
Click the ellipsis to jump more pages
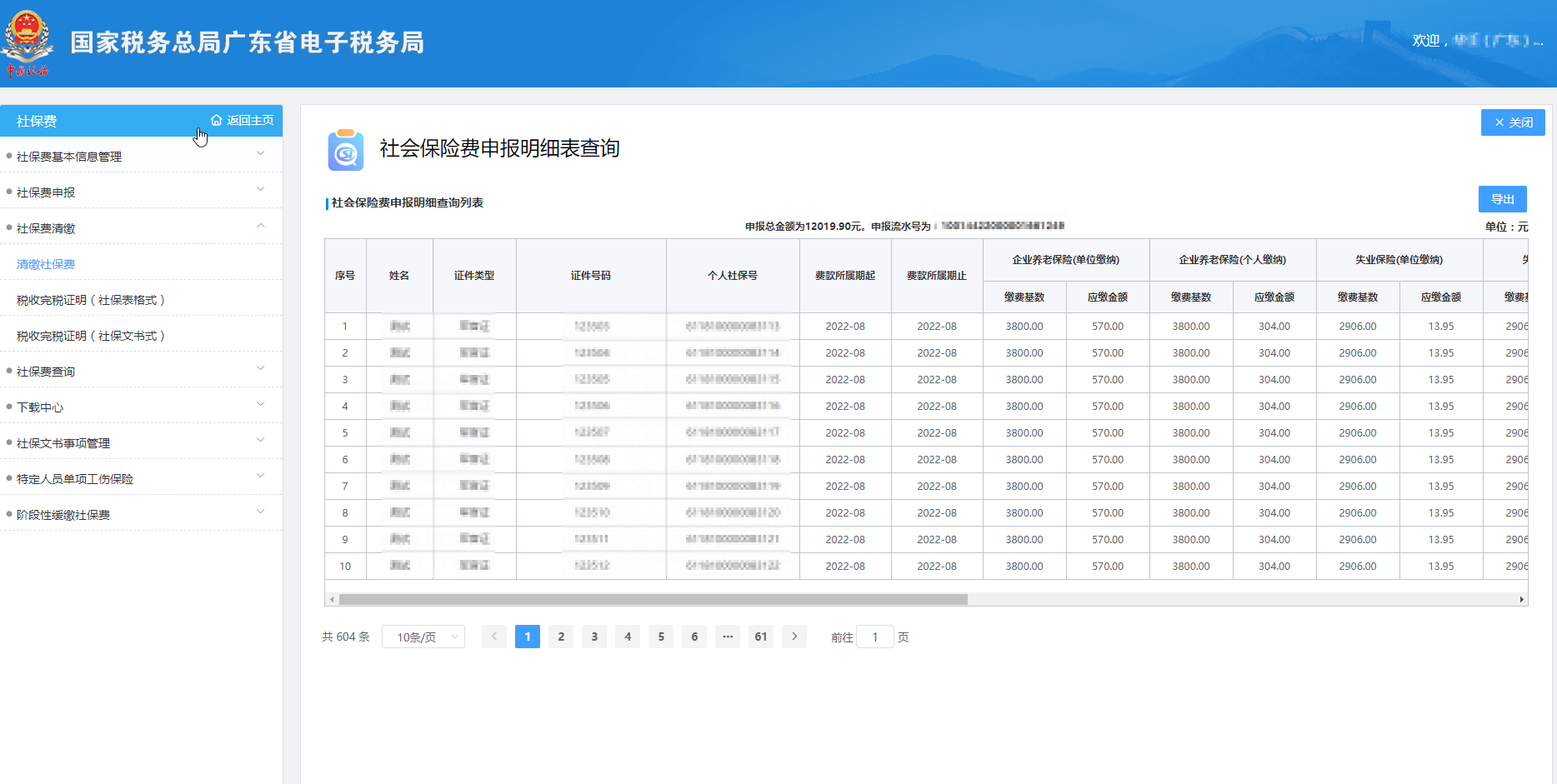pyautogui.click(x=728, y=637)
